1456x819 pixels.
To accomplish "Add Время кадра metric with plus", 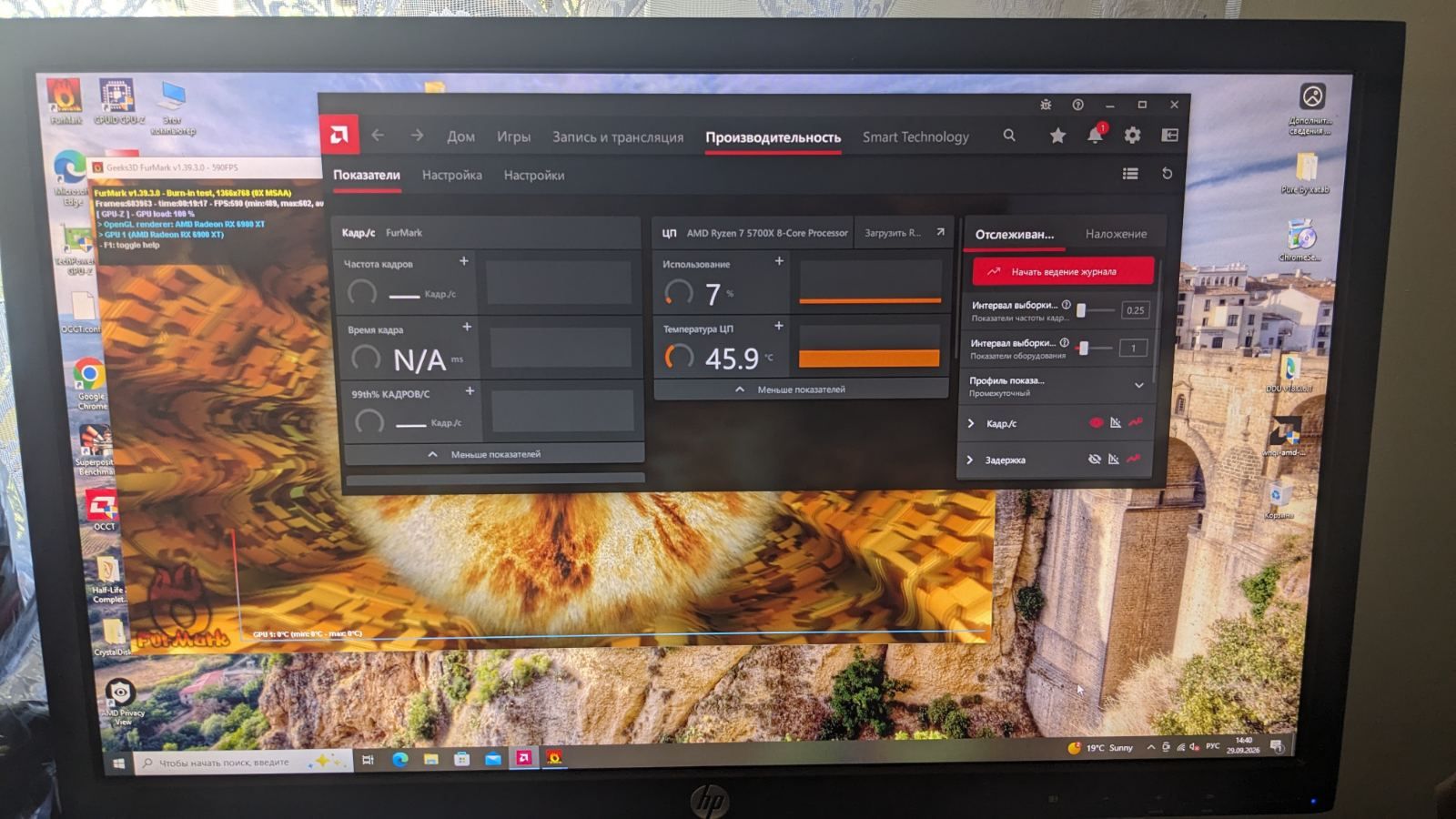I will (x=467, y=326).
